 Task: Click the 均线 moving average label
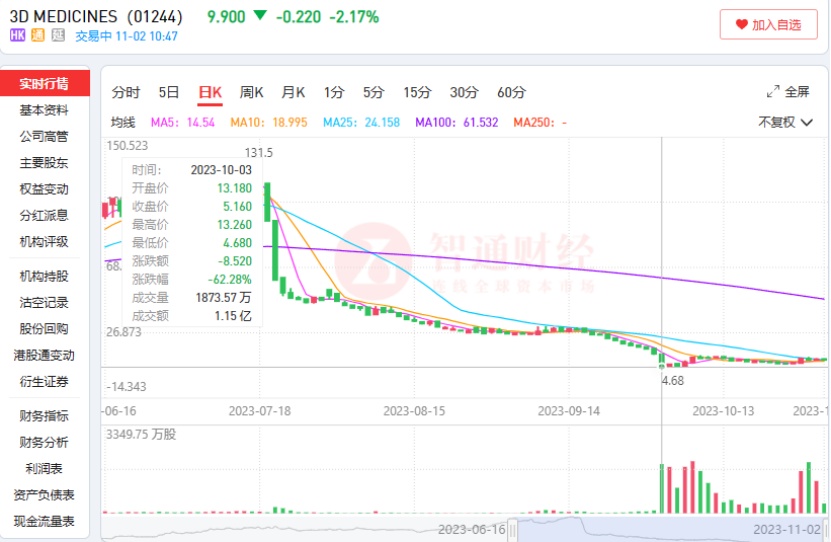(123, 122)
